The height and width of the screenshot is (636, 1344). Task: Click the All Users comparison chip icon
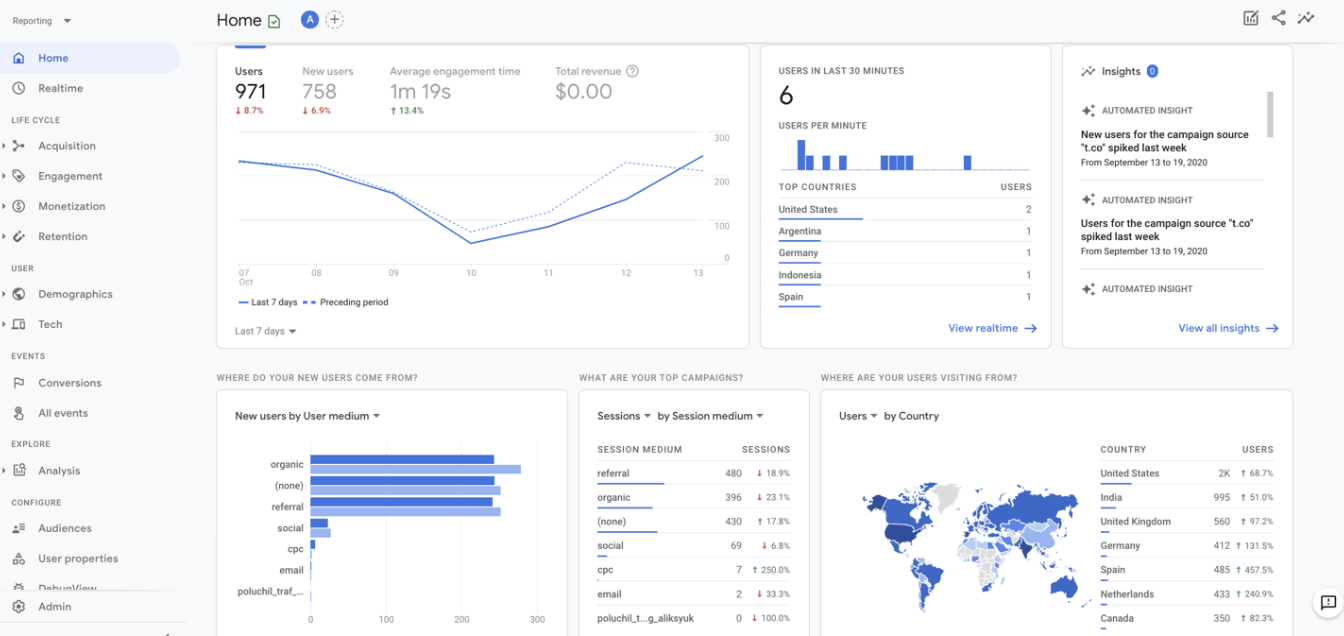coord(309,19)
